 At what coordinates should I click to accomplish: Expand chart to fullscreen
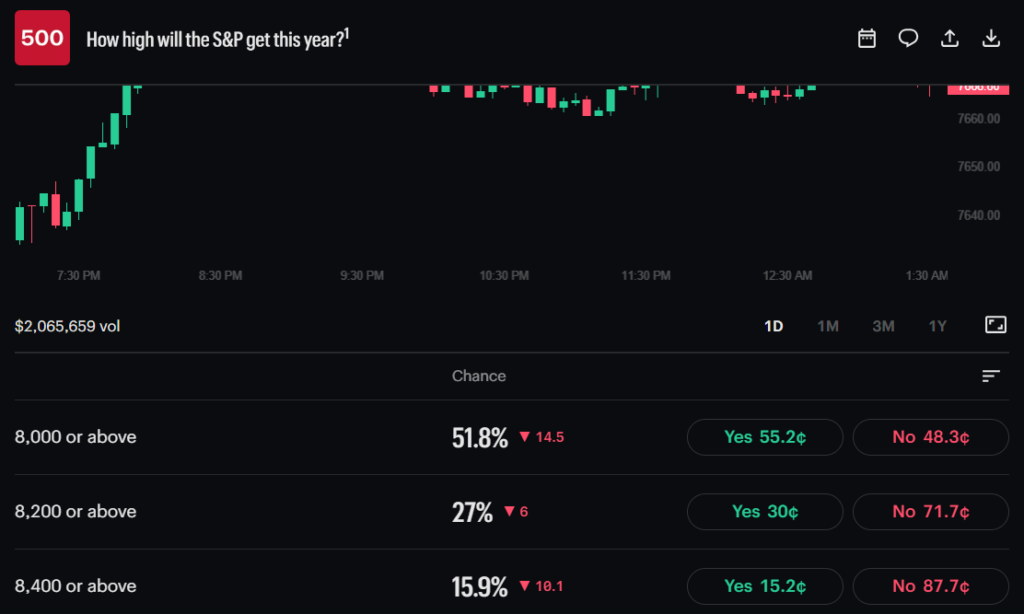click(995, 325)
